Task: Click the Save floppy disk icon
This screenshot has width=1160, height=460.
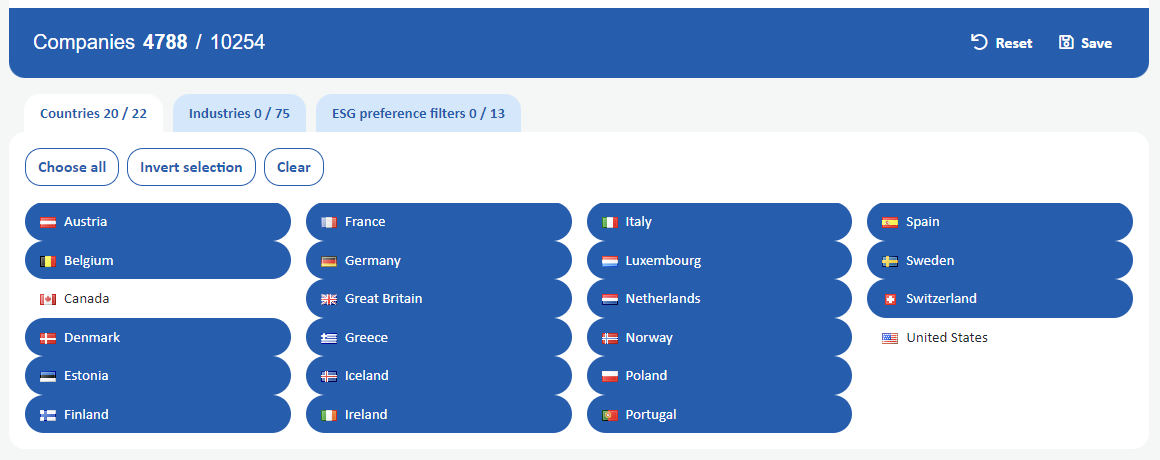Action: tap(1066, 43)
